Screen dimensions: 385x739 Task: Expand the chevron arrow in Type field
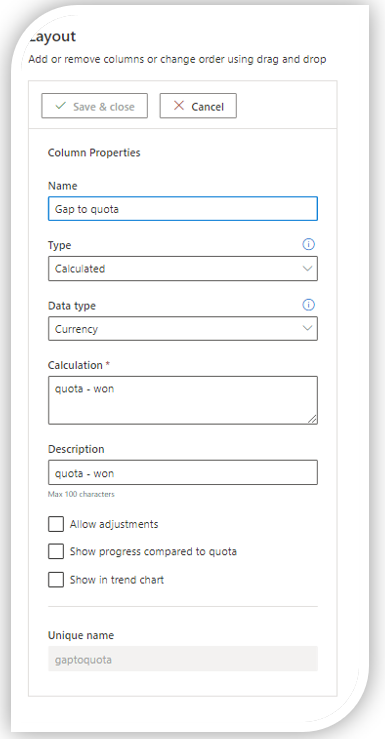[307, 269]
